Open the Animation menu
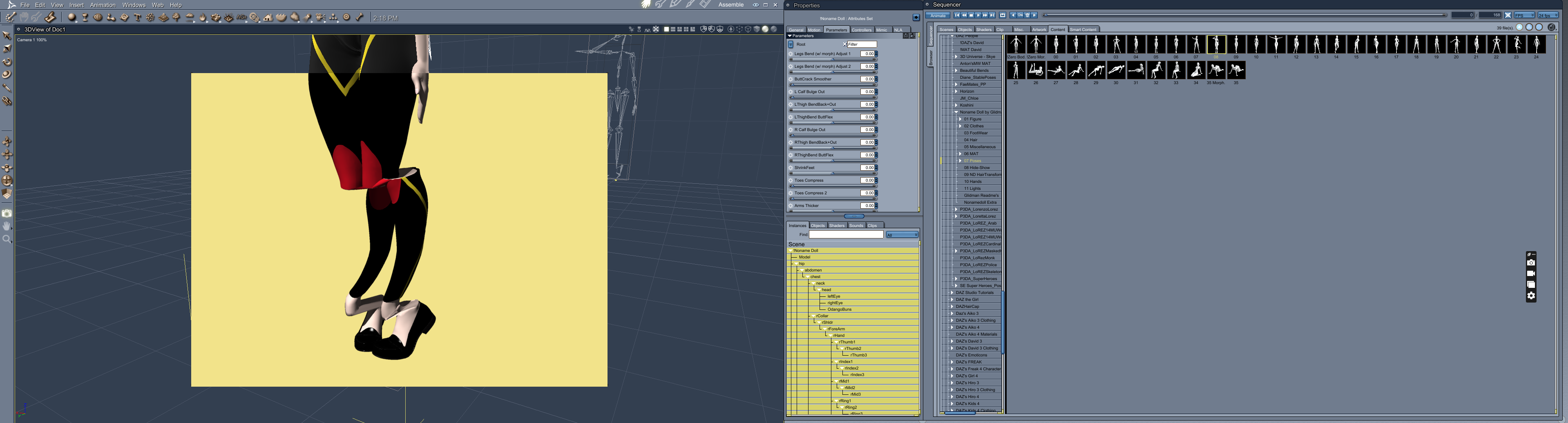 coord(103,5)
